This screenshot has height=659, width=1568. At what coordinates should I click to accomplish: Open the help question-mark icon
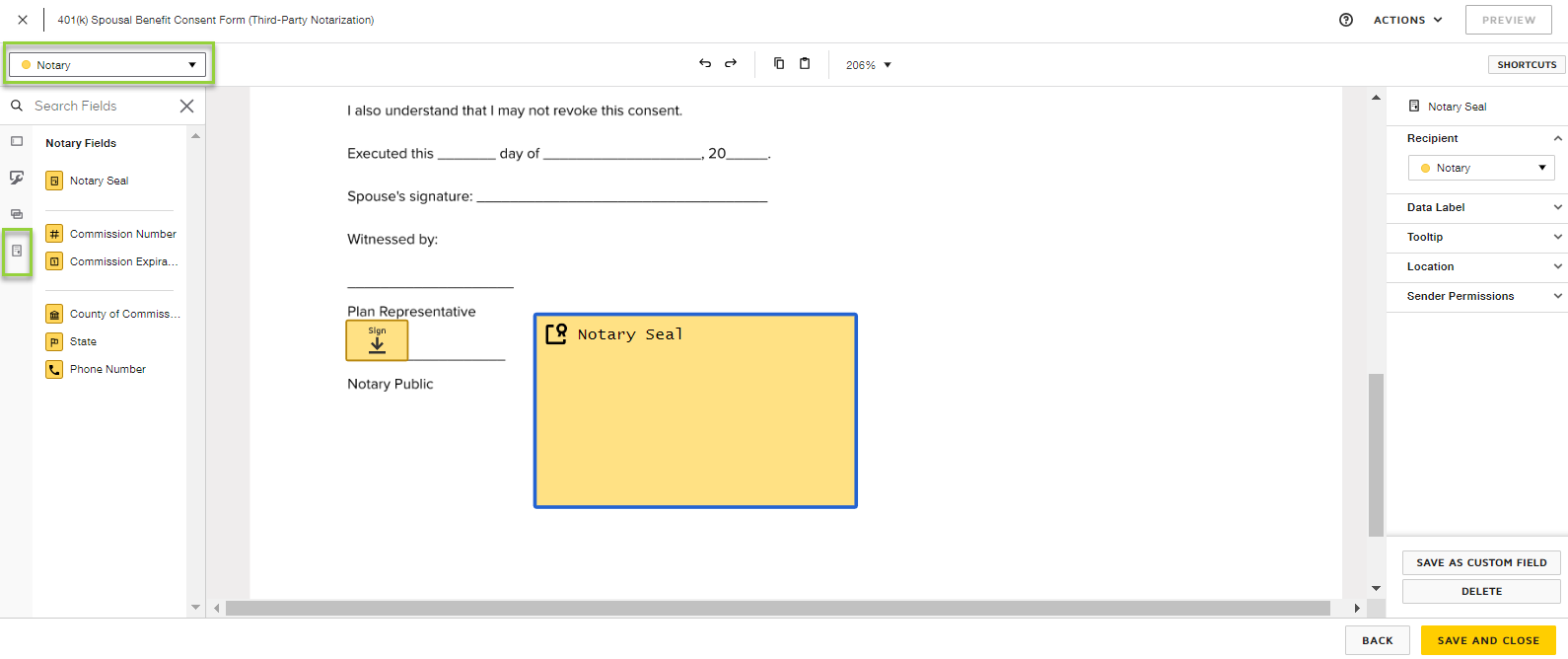1346,20
